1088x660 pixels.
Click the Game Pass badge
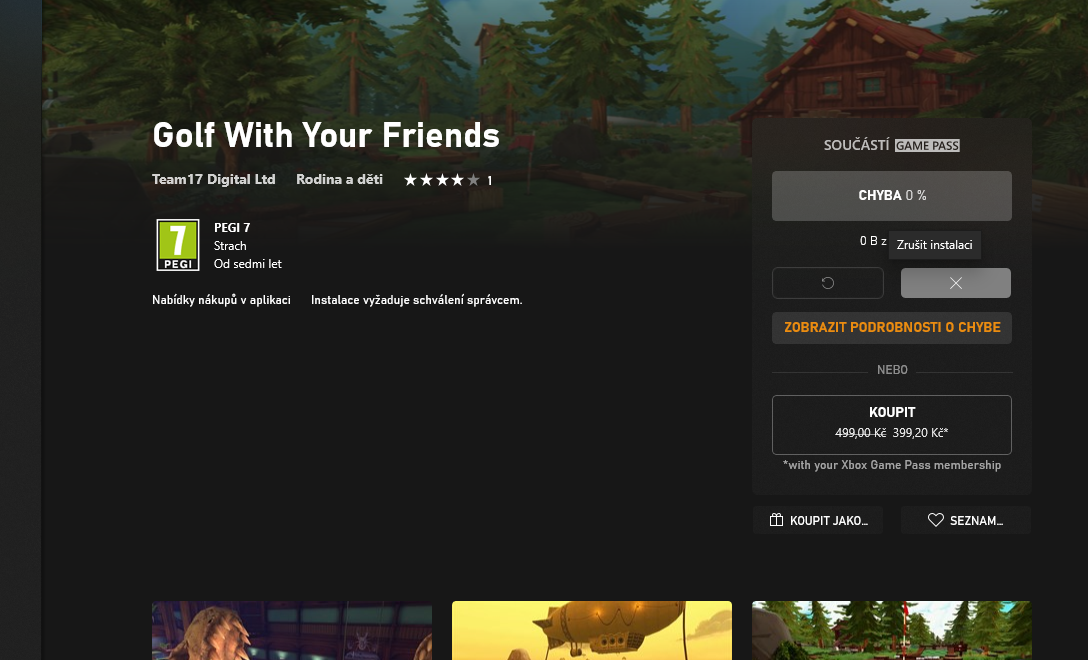927,145
